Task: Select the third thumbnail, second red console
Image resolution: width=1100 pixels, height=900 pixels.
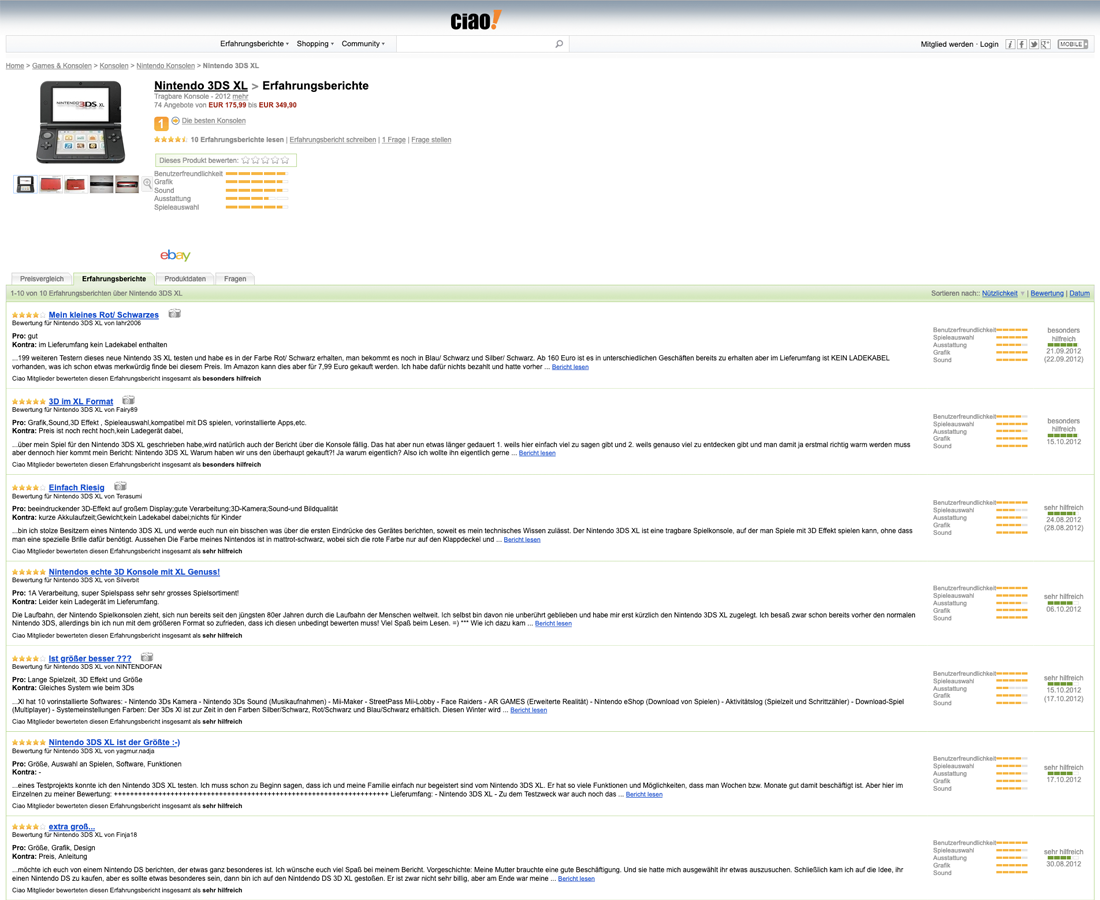Action: [76, 184]
